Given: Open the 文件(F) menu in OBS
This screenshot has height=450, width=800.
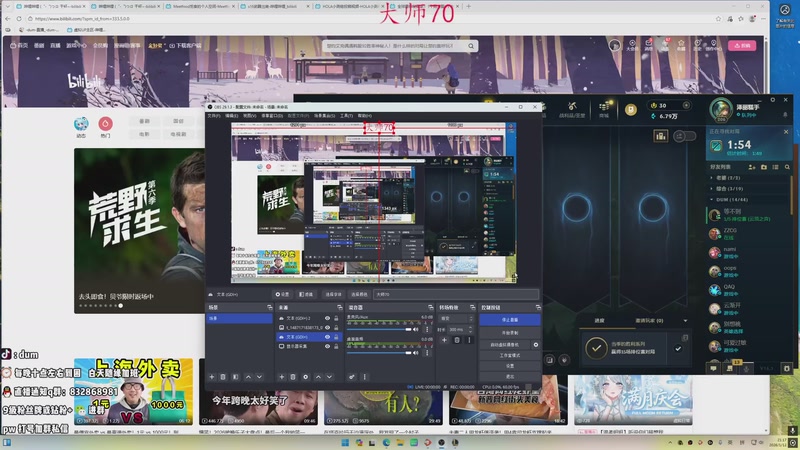Looking at the screenshot, I should (x=213, y=116).
